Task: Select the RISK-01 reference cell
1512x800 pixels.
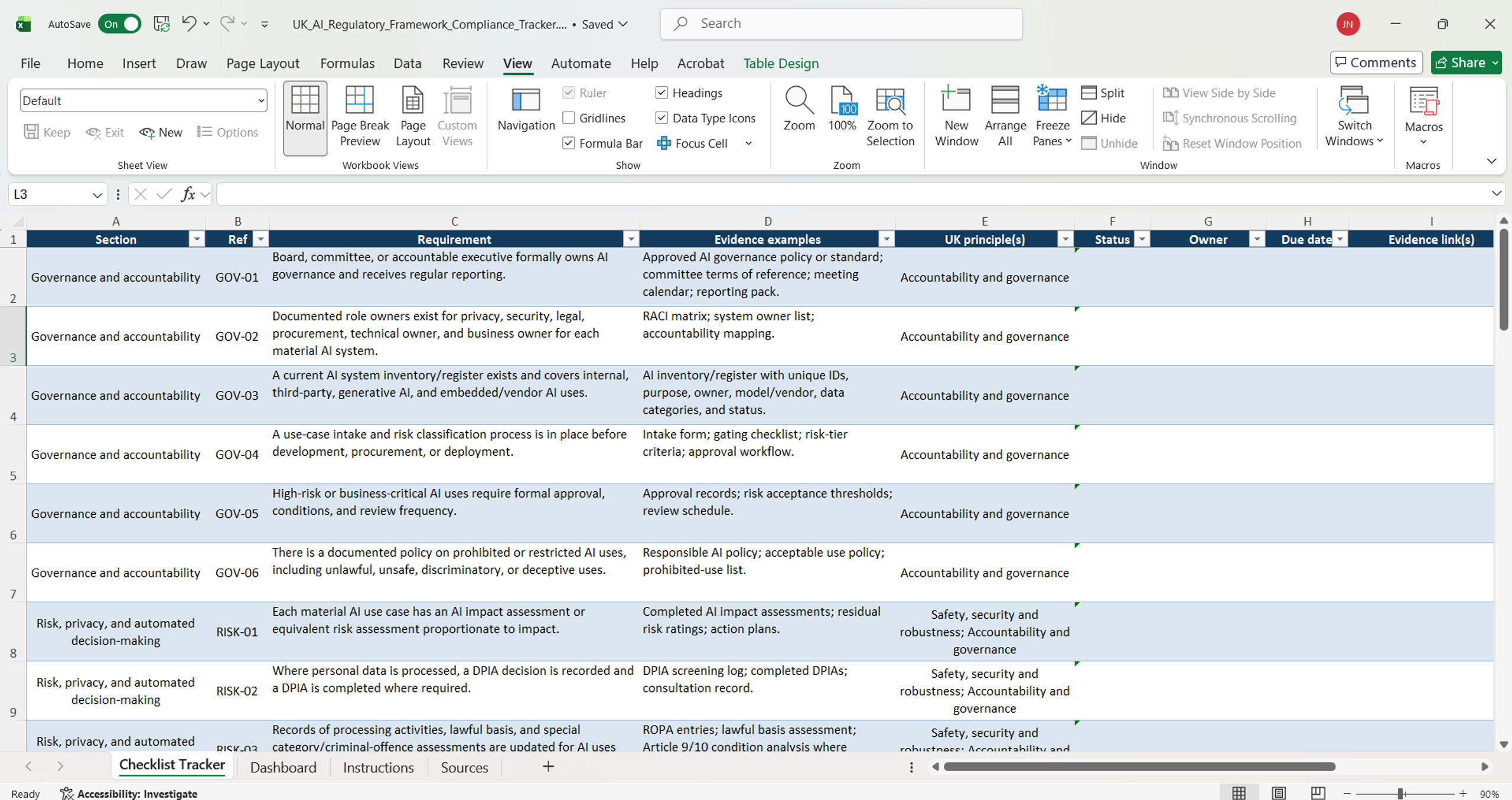Action: tap(237, 631)
